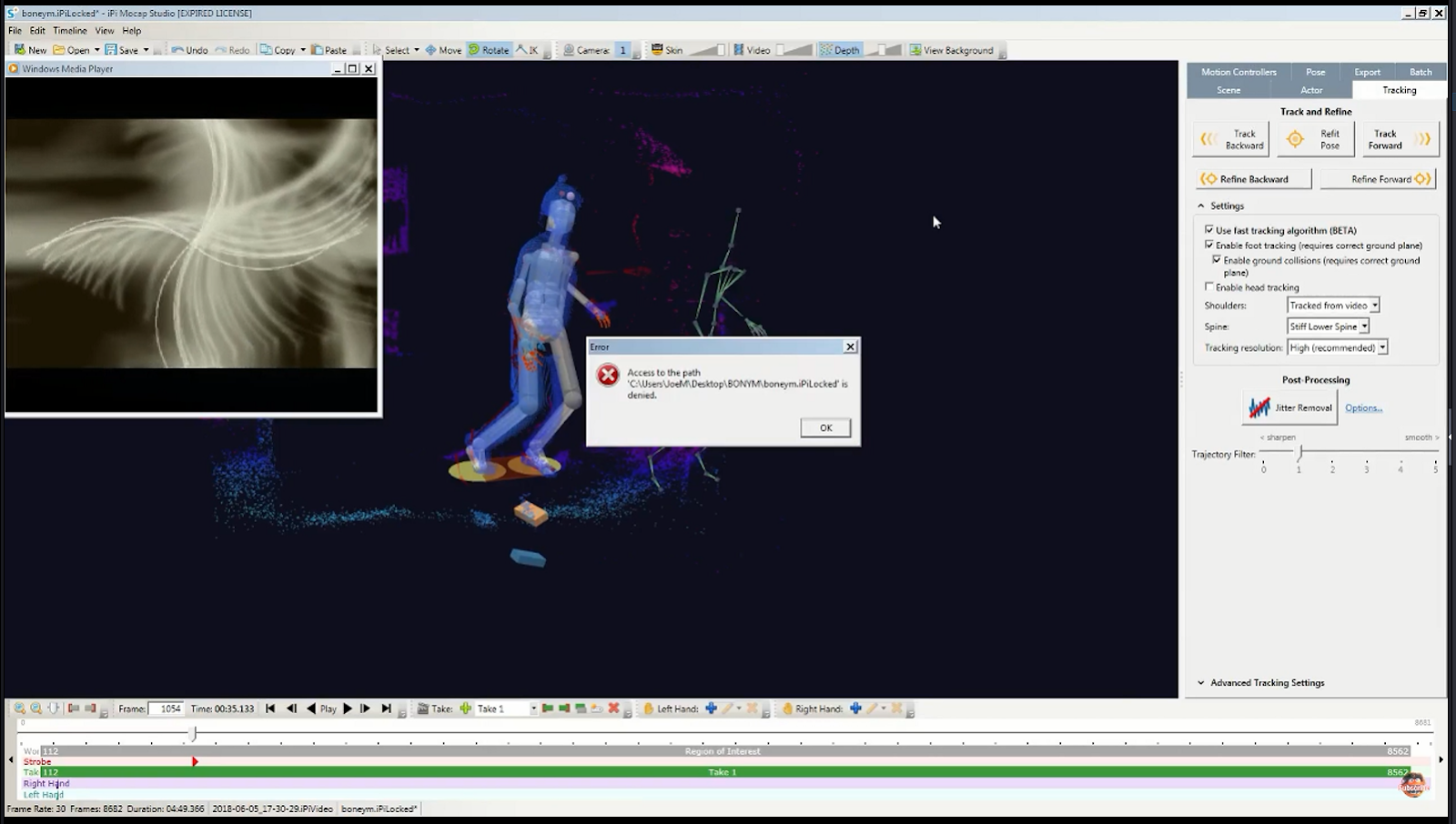
Task: Toggle Enable ground collisions checkbox
Action: (1217, 259)
